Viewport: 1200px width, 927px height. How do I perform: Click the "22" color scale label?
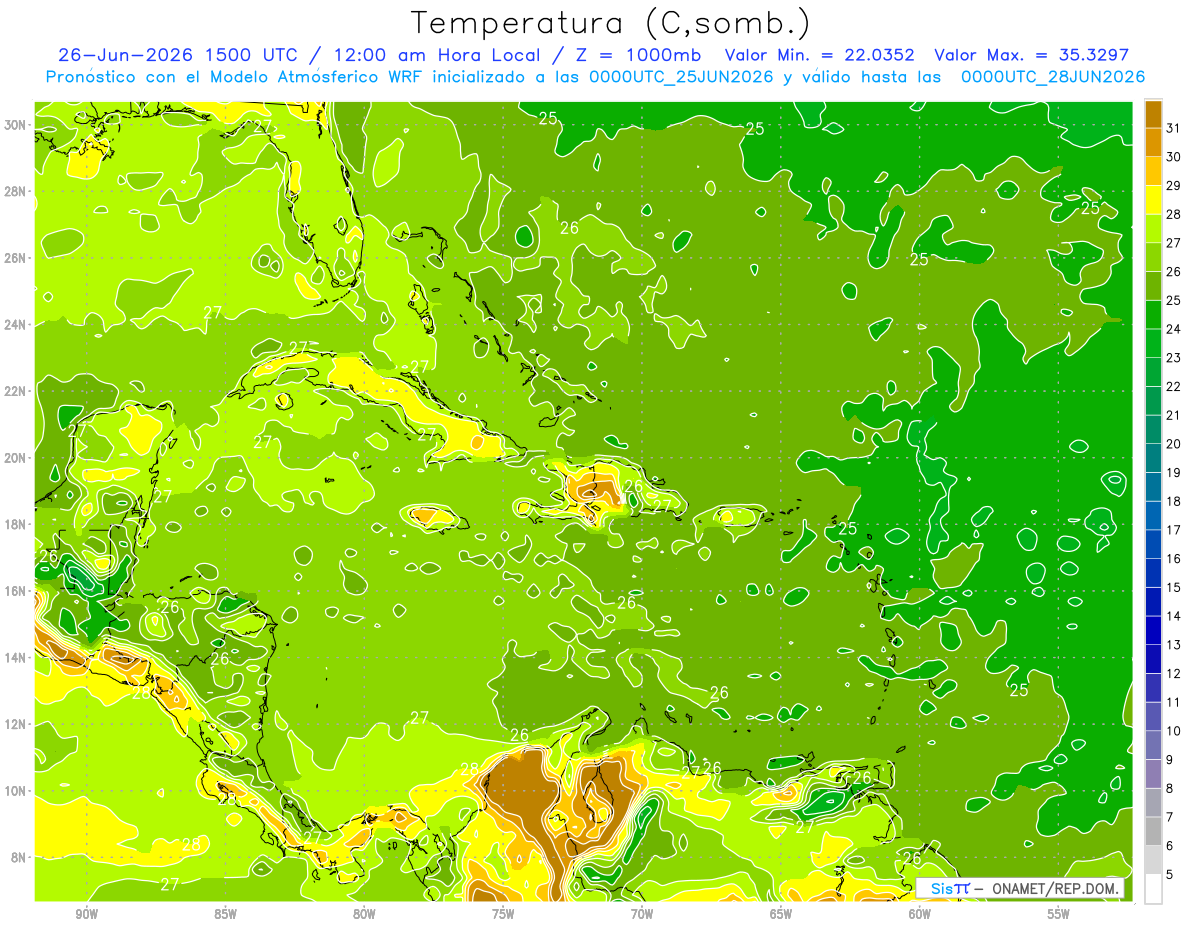click(1174, 387)
